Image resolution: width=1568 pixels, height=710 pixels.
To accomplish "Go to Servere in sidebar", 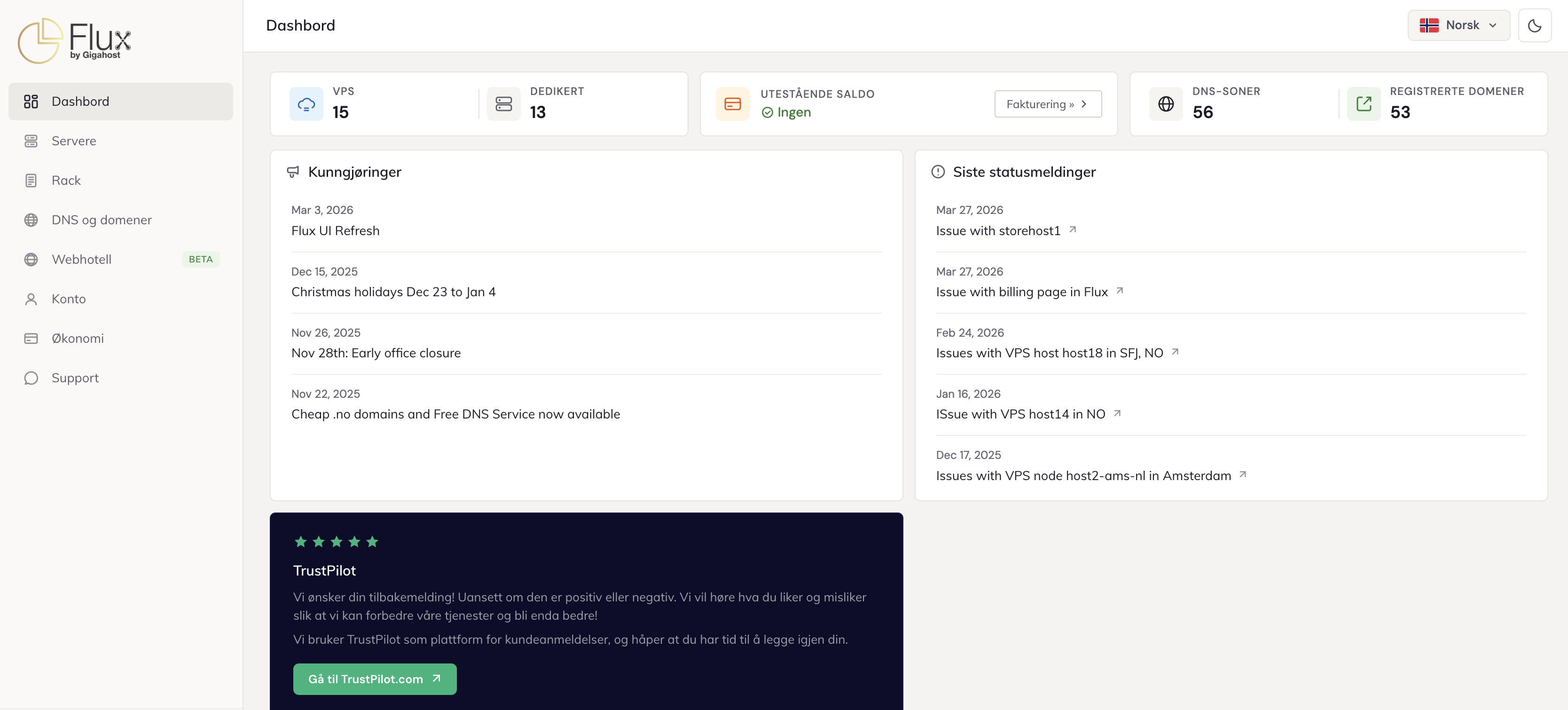I will point(74,141).
